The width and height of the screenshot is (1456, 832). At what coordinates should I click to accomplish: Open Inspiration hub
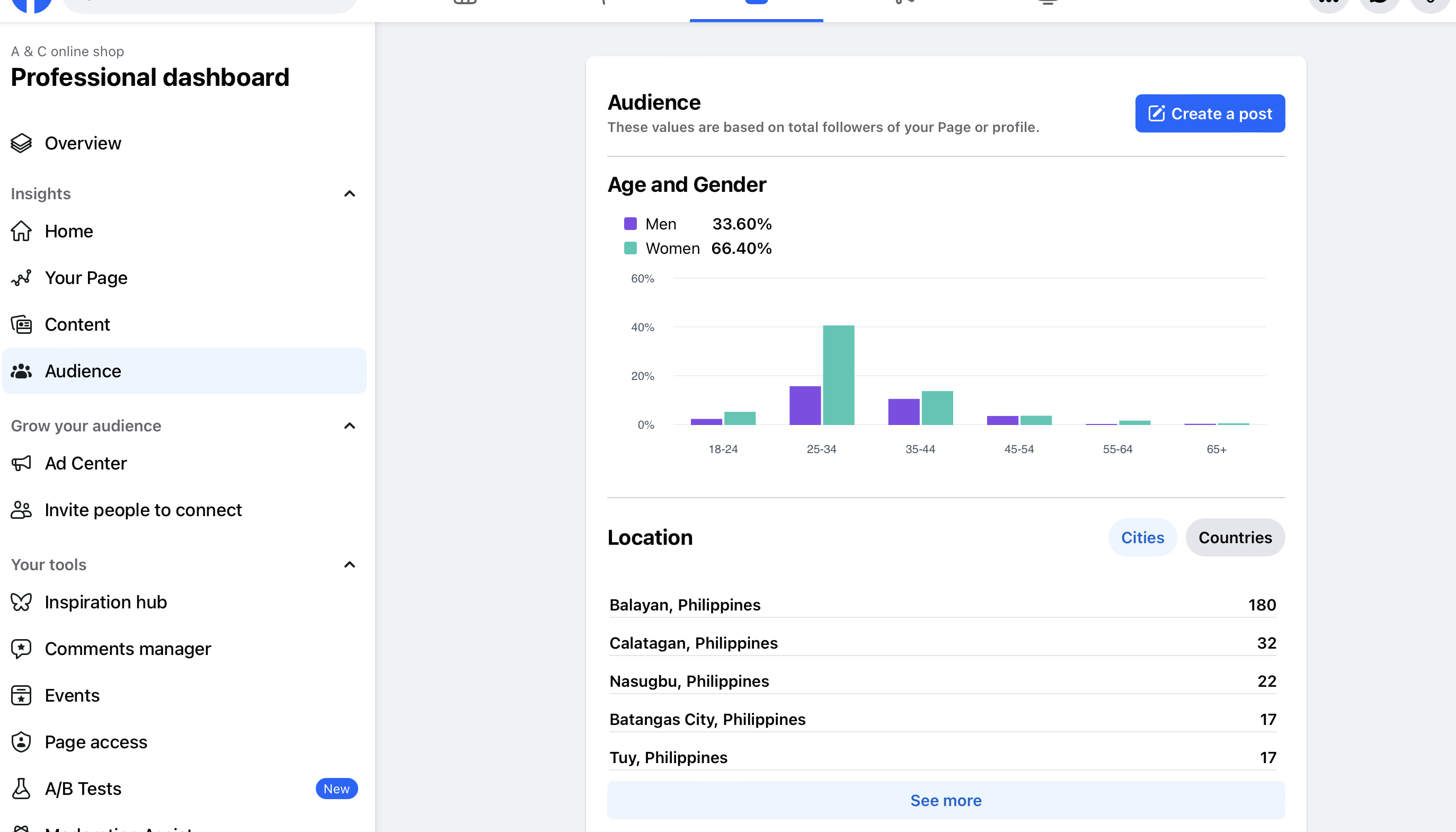pos(184,603)
